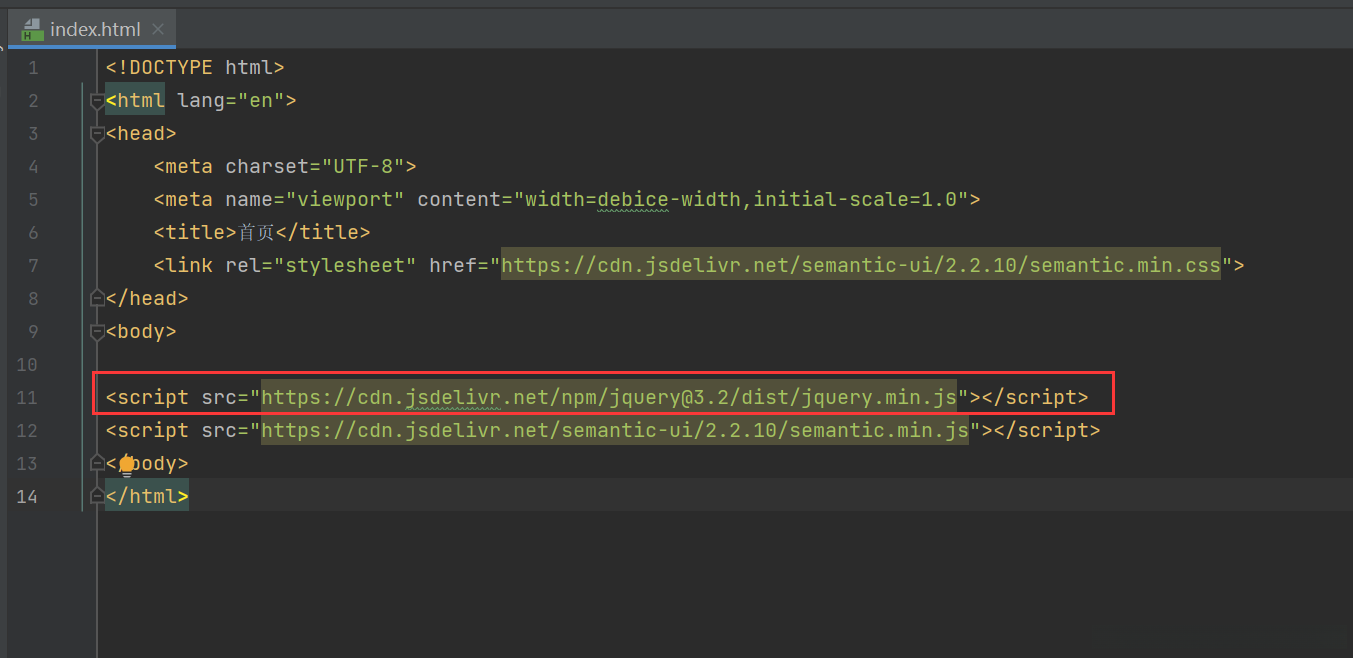Click line number 11 in the gutter
Viewport: 1353px width, 658px height.
(x=27, y=398)
